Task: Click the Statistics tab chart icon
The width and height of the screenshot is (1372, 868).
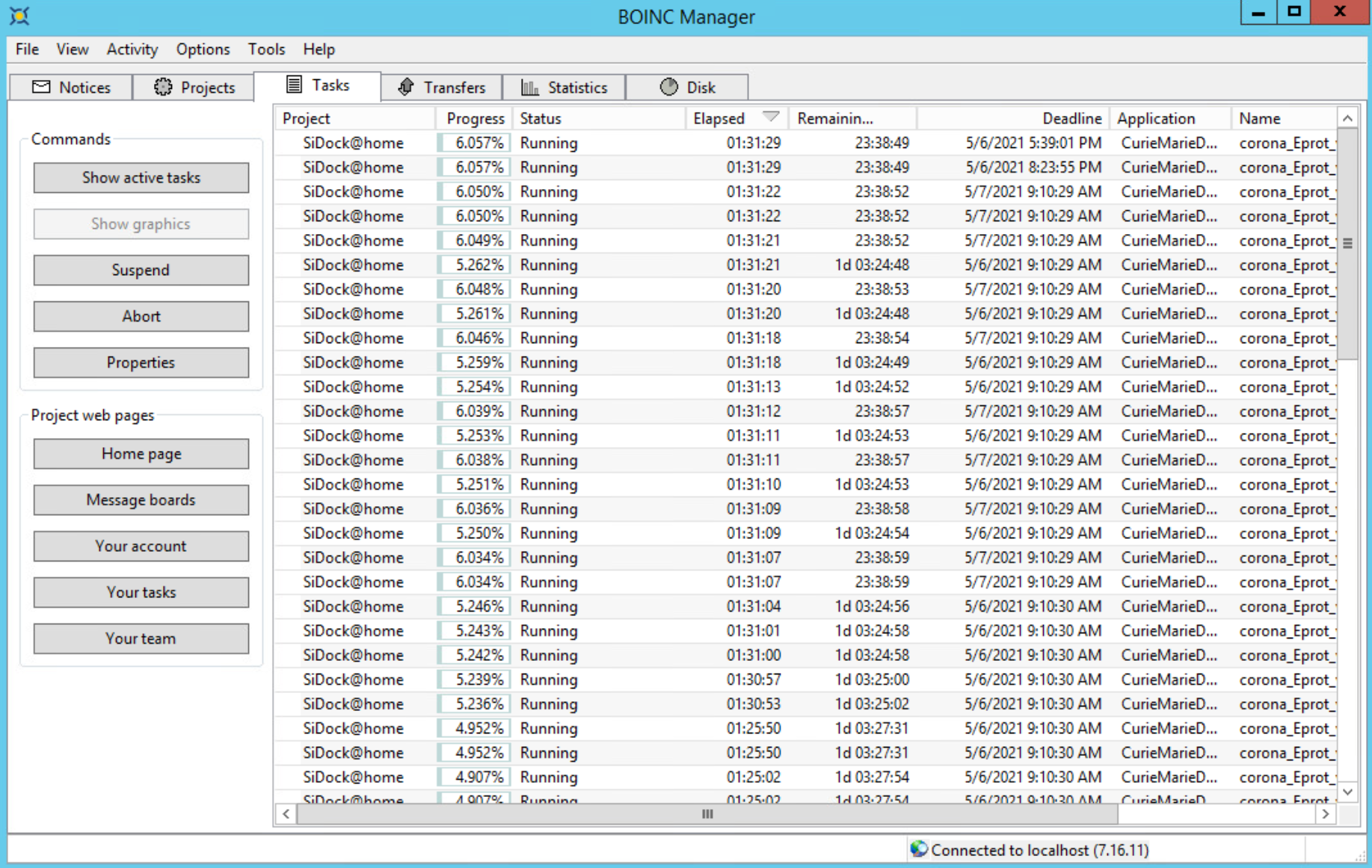Action: pyautogui.click(x=529, y=87)
